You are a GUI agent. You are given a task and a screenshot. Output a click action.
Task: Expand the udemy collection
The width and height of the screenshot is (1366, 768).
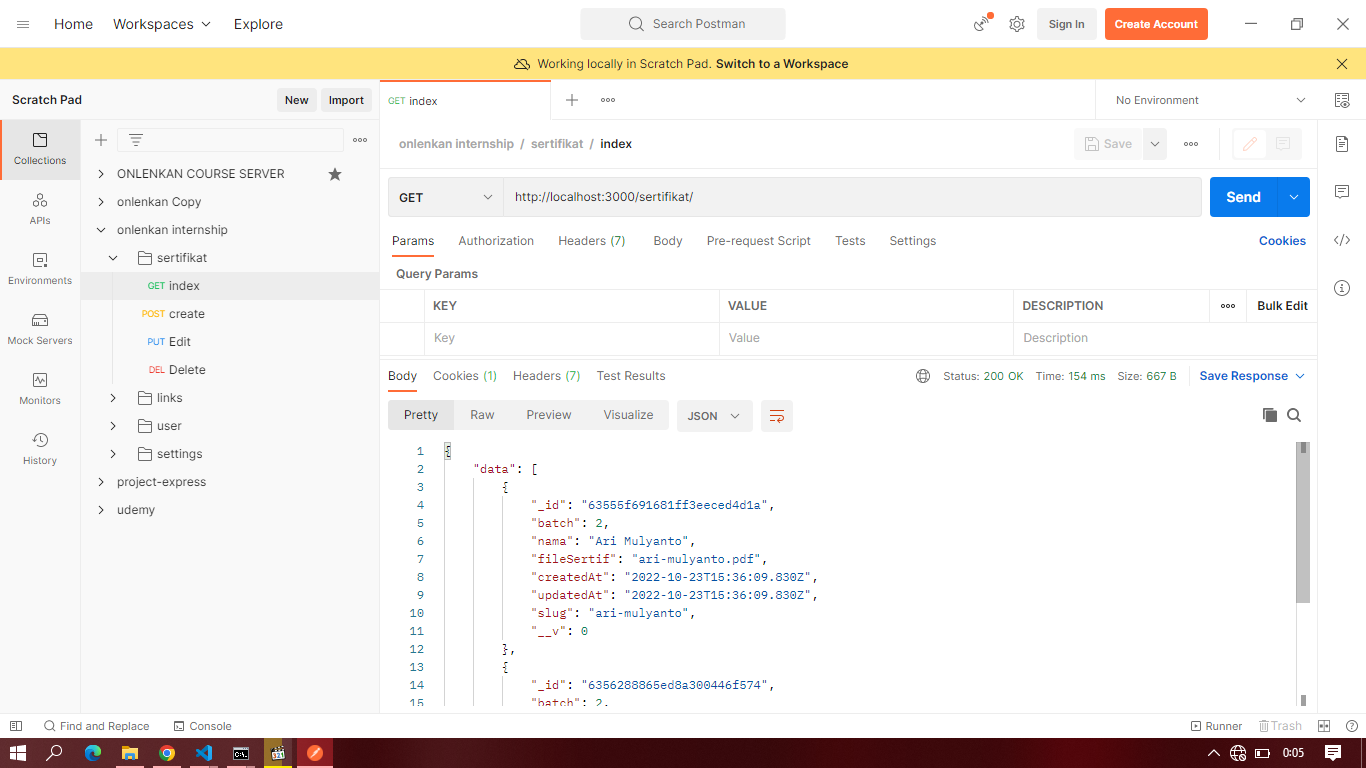pyautogui.click(x=101, y=510)
